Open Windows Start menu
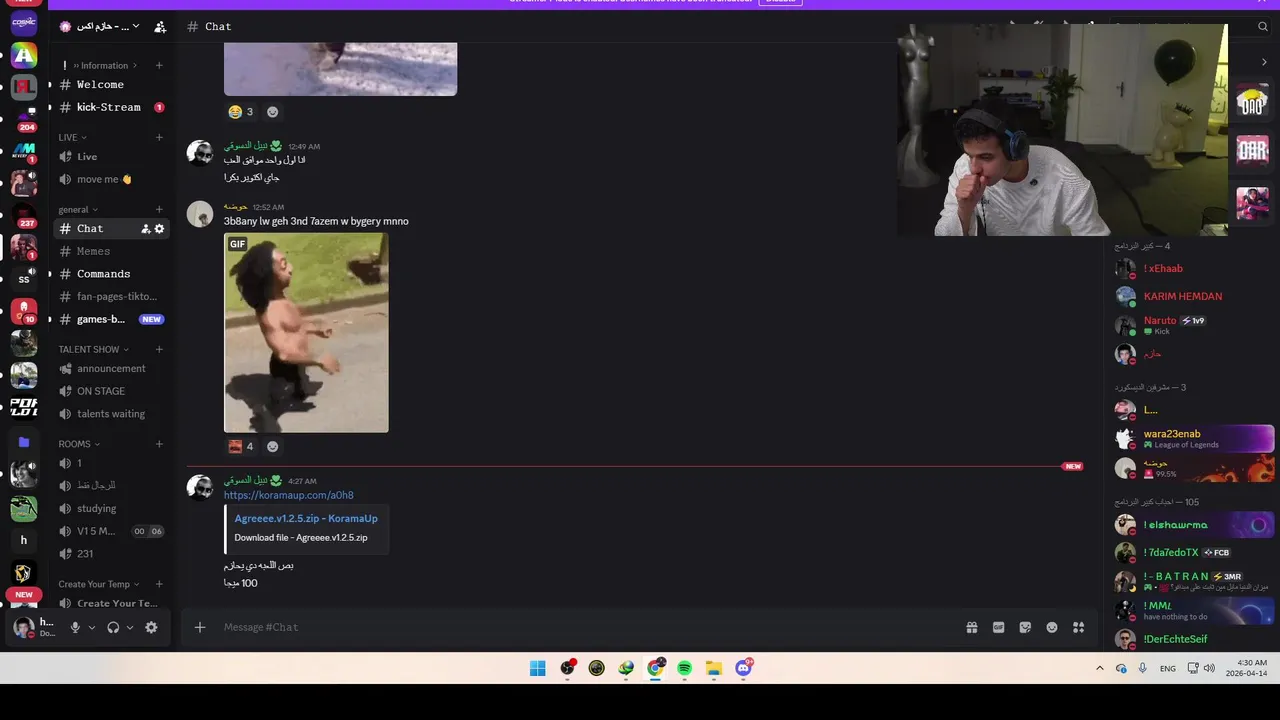The width and height of the screenshot is (1280, 720). coord(538,669)
